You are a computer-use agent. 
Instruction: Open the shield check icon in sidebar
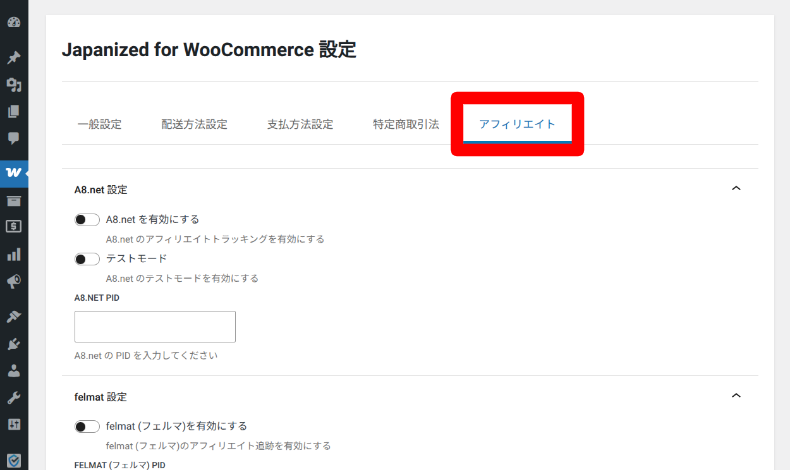(14, 460)
